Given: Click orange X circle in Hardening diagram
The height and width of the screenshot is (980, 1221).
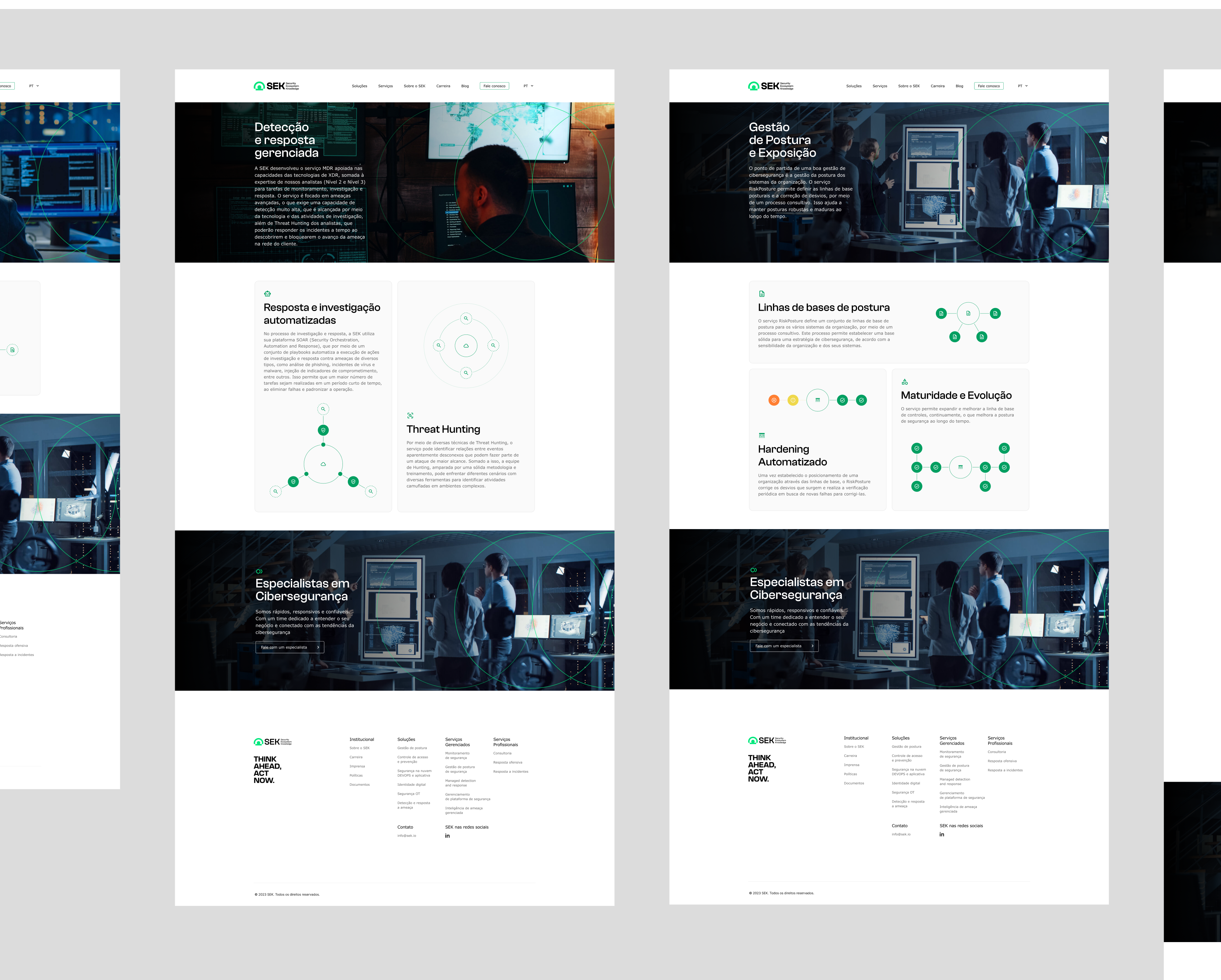Looking at the screenshot, I should pyautogui.click(x=774, y=400).
